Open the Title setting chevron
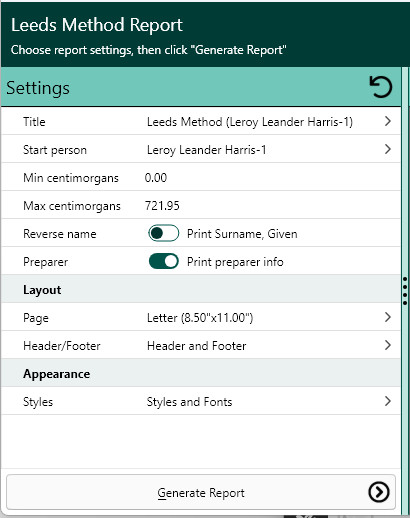The image size is (410, 518). click(387, 121)
